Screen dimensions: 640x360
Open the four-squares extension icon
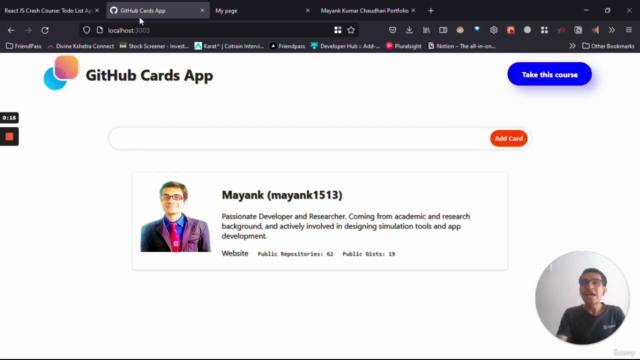[544, 30]
